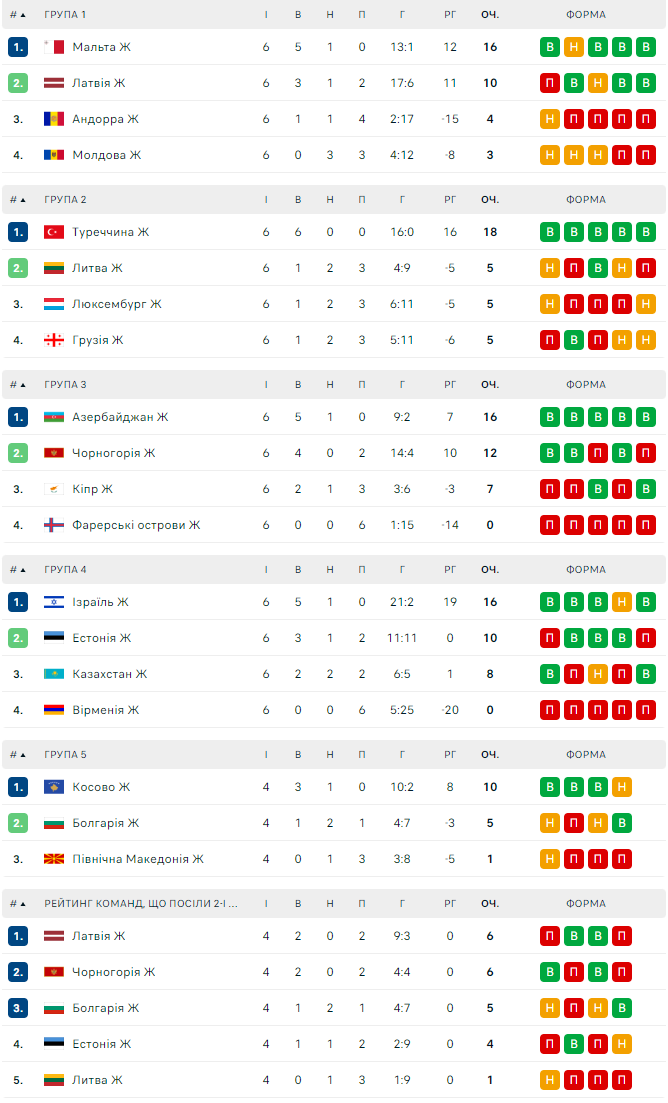The width and height of the screenshot is (668, 1103).
Task: Click Malta's first green В form badge
Action: point(549,47)
